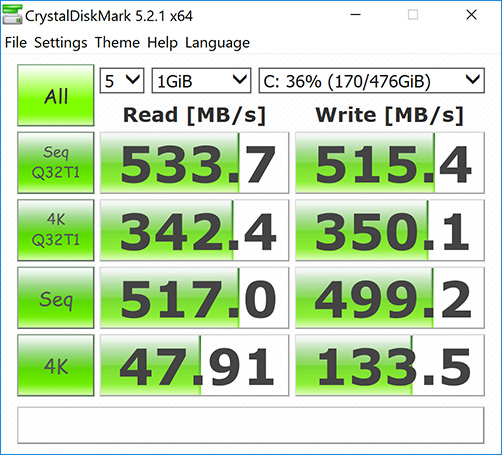This screenshot has height=455, width=502.
Task: Click the empty comment field at bottom
Action: (251, 425)
